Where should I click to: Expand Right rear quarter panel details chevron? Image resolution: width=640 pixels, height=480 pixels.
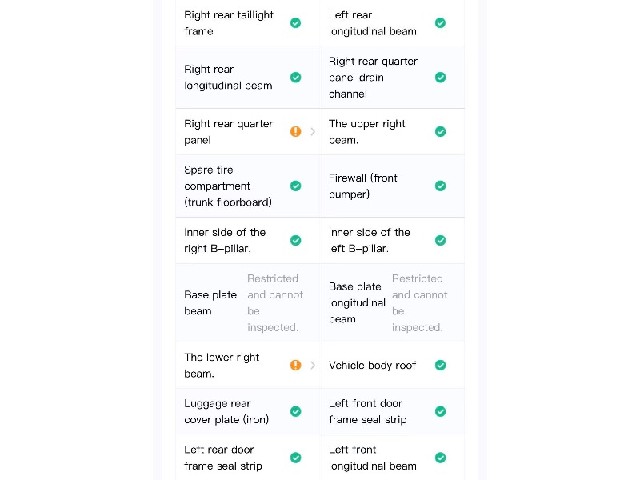point(313,131)
